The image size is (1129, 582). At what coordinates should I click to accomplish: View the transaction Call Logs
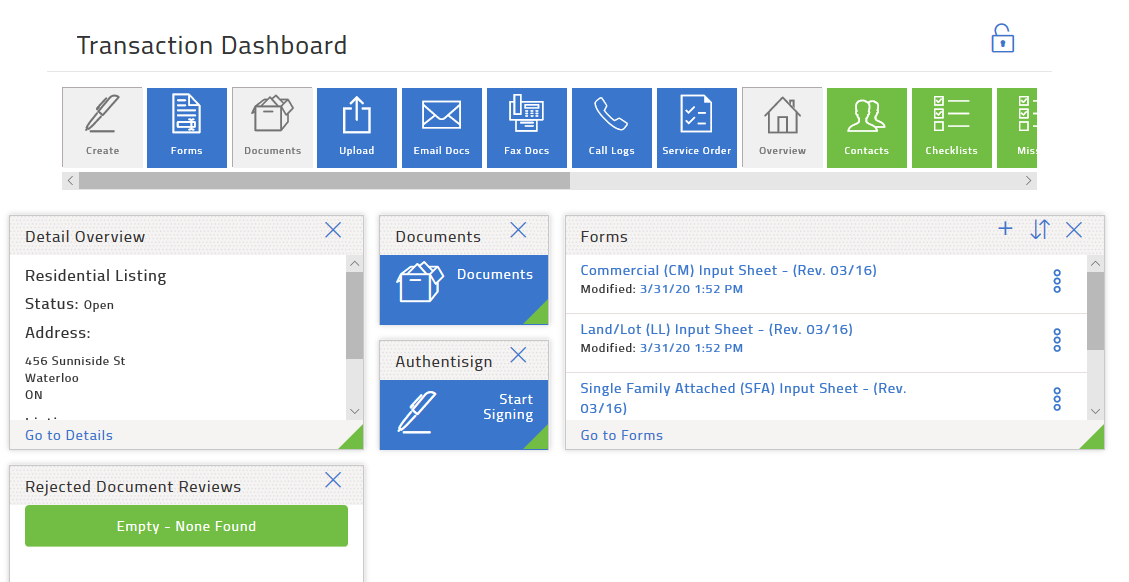click(x=612, y=127)
